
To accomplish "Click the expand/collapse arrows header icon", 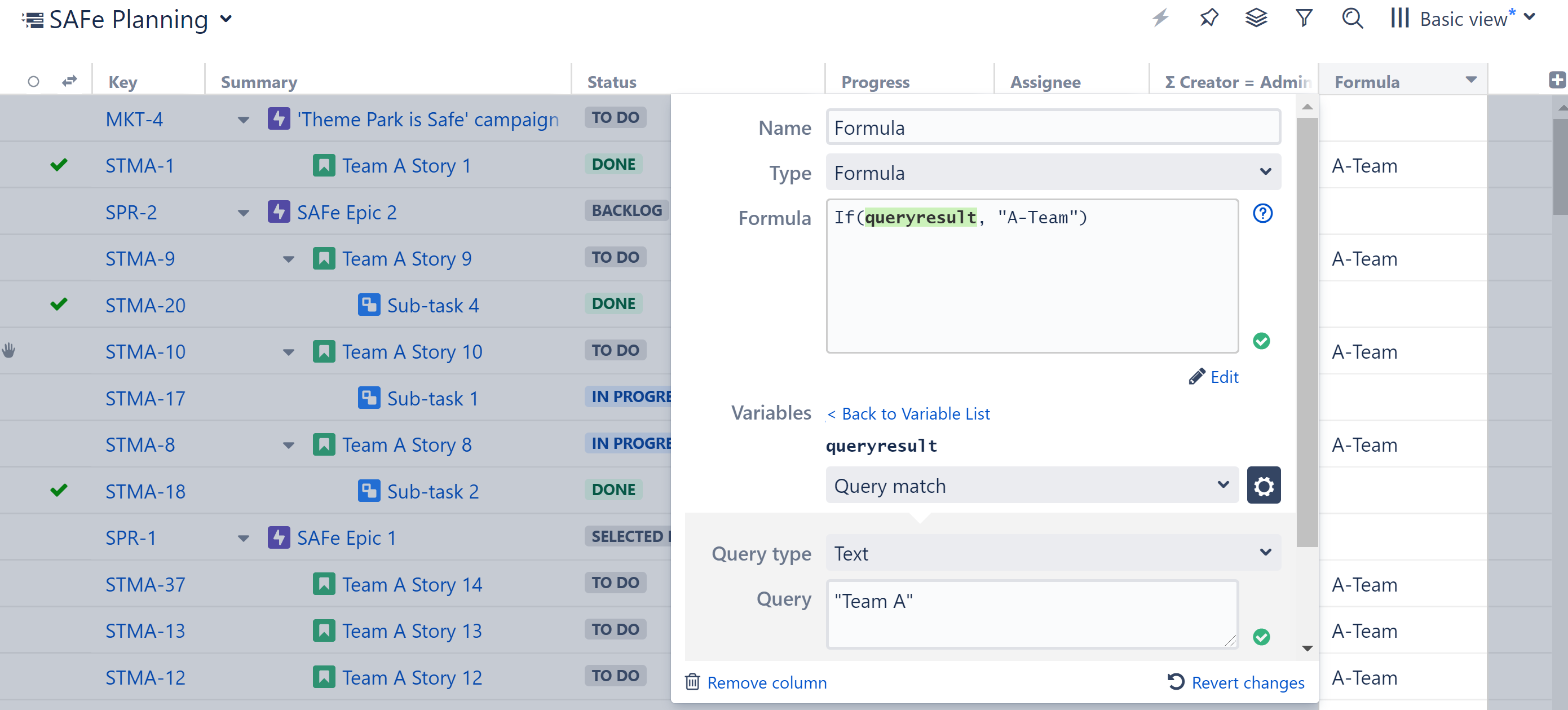I will coord(69,81).
